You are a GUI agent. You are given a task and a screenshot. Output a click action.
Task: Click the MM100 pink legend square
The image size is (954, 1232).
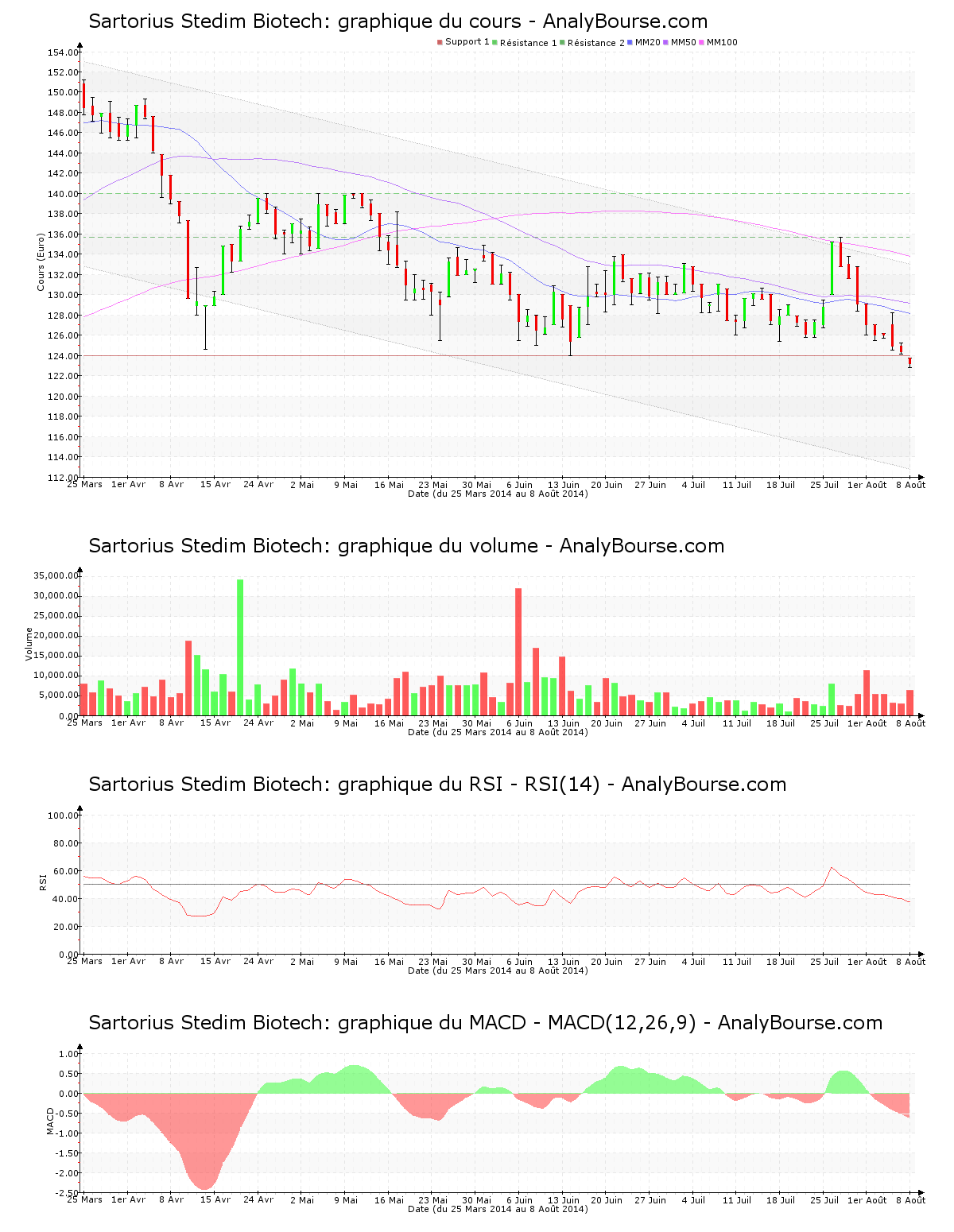[702, 42]
